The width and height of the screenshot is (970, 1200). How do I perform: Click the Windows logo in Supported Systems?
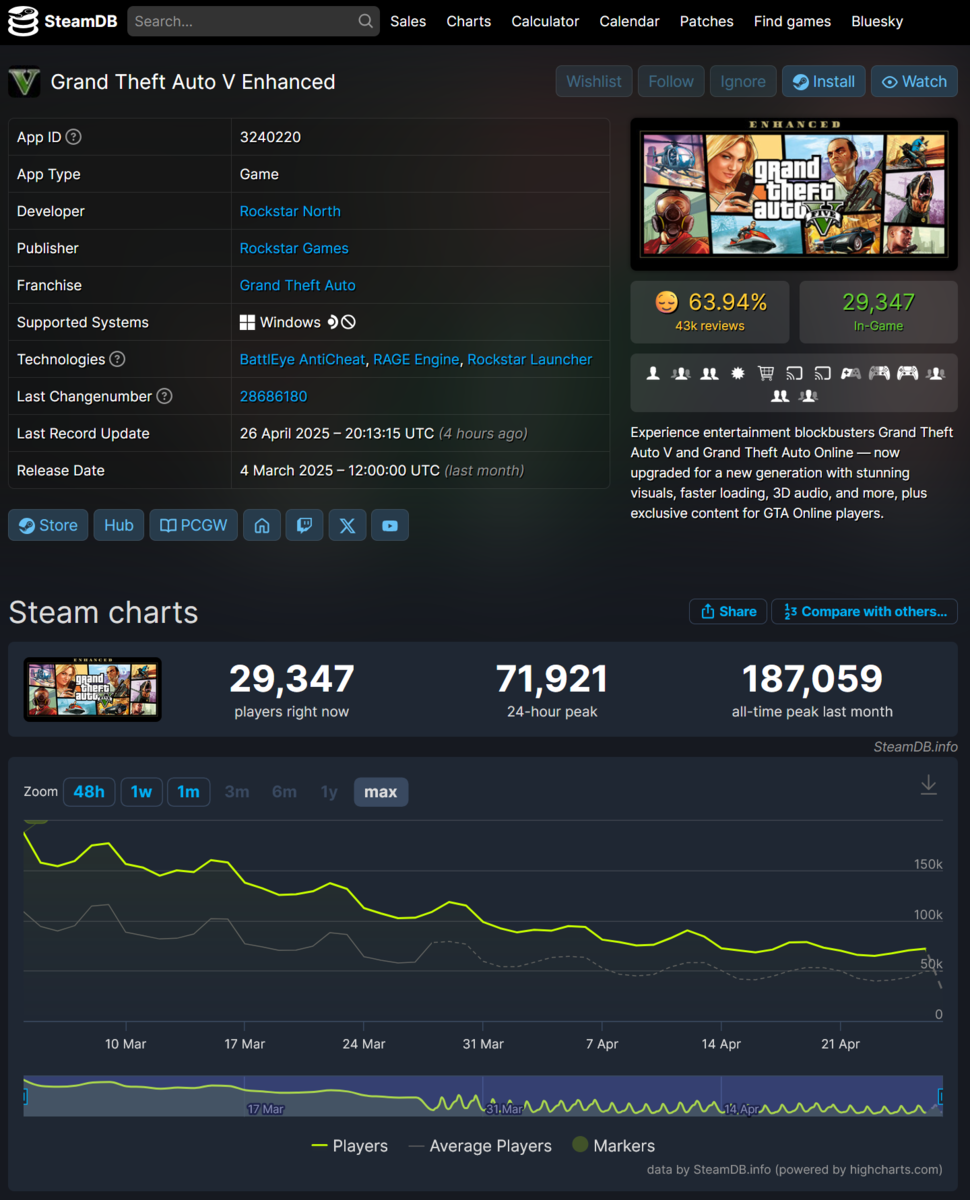[247, 322]
